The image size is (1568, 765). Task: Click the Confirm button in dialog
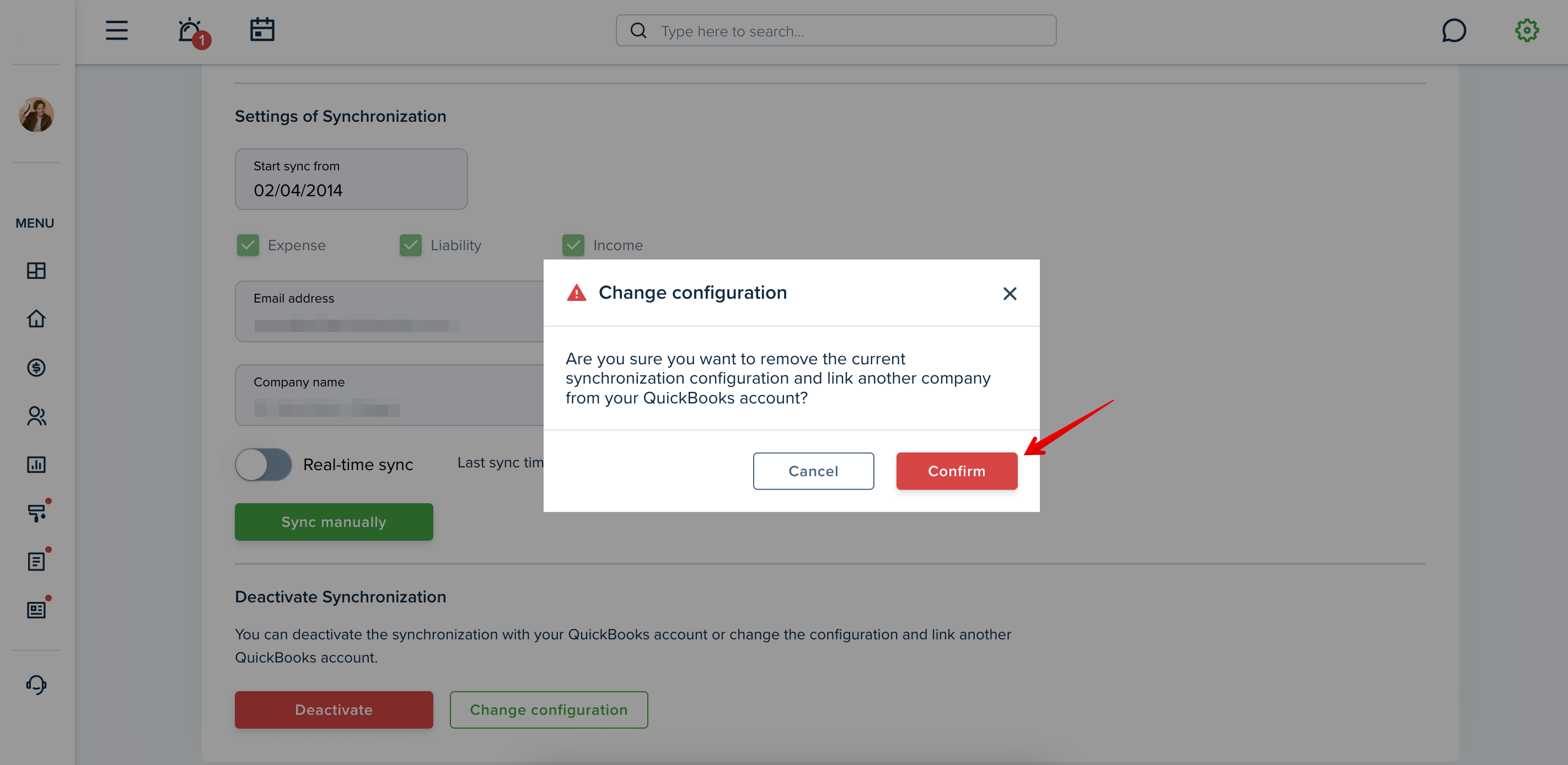(956, 471)
